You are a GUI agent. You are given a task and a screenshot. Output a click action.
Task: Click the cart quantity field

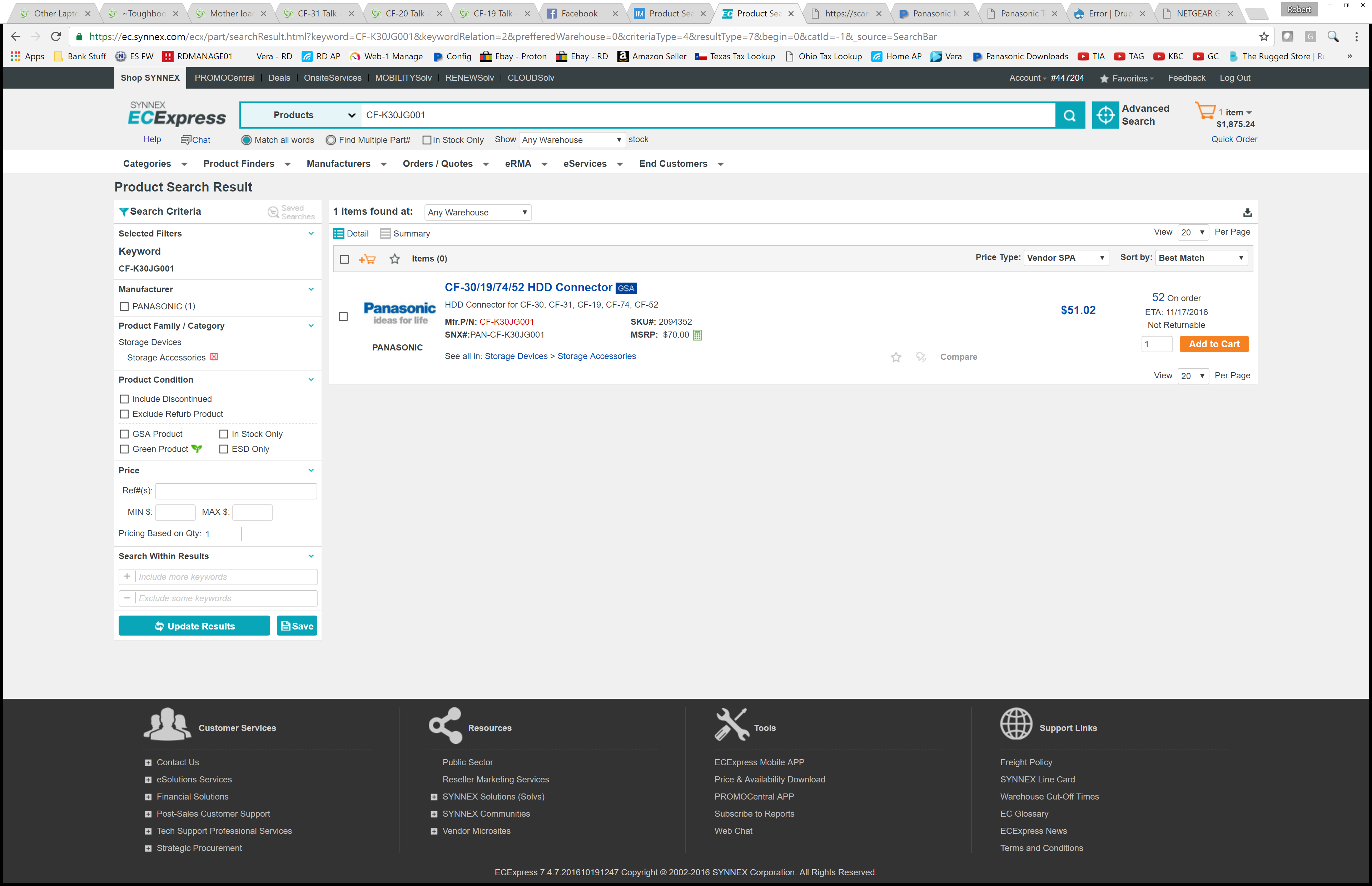[1156, 344]
